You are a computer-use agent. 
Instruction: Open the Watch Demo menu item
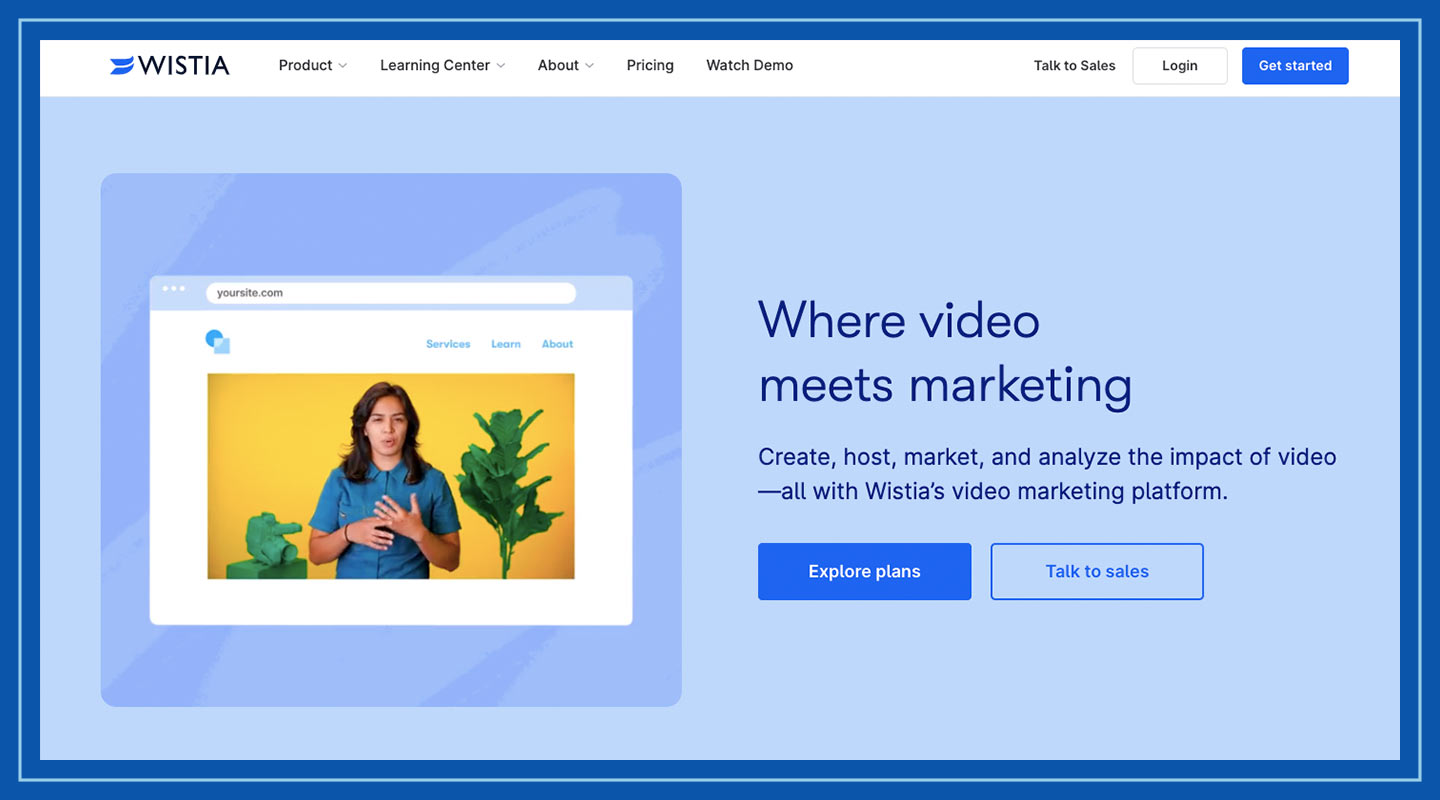[x=749, y=65]
